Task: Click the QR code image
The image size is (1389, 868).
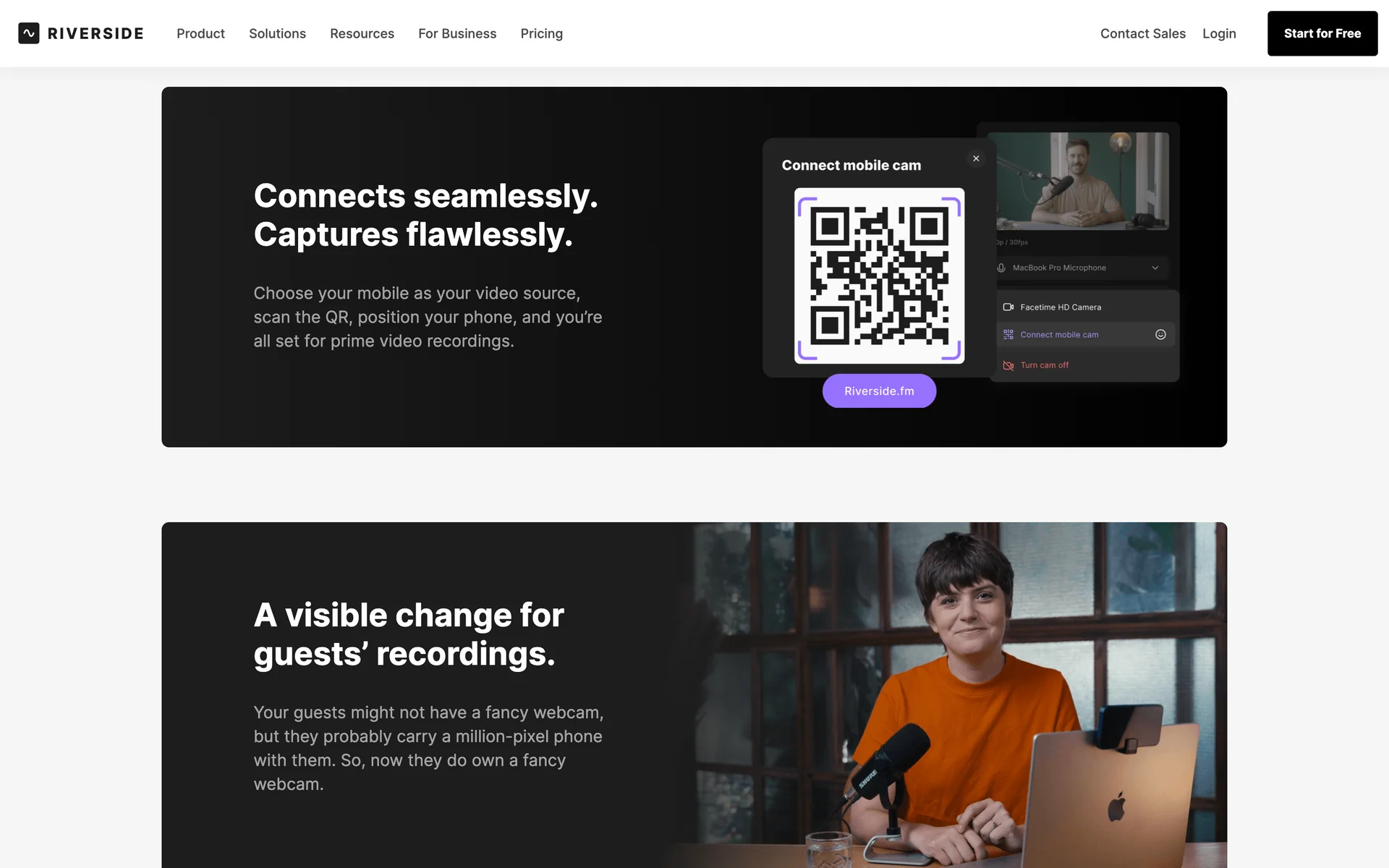Action: 879,276
